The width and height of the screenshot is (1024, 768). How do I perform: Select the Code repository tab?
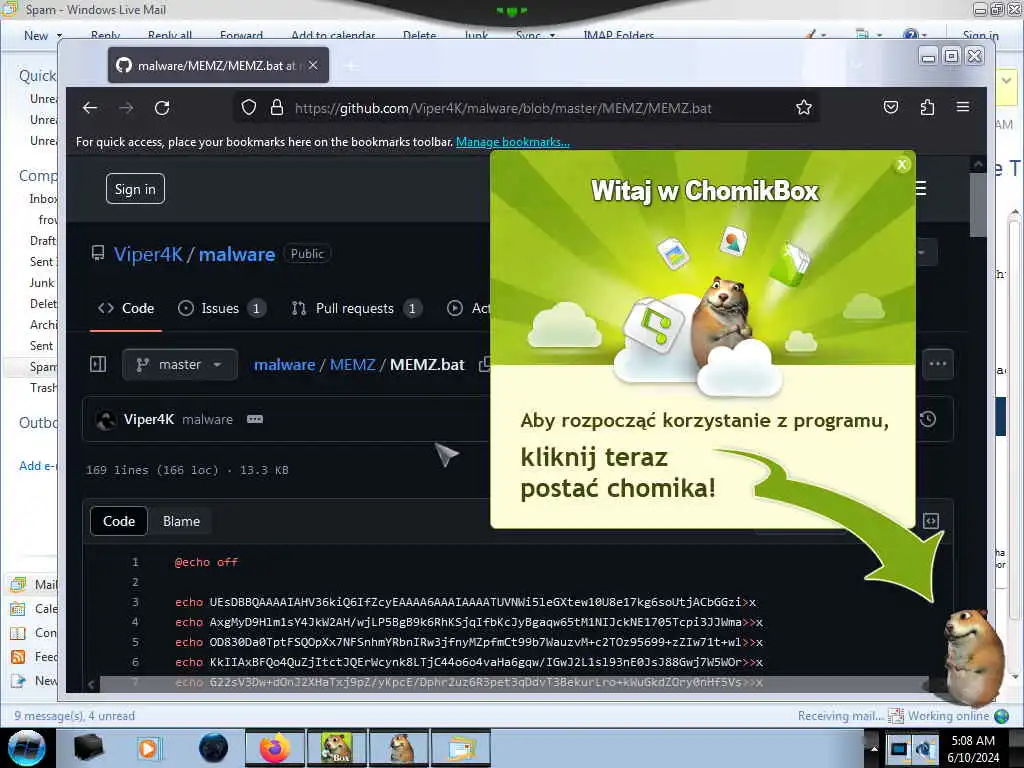click(x=126, y=308)
